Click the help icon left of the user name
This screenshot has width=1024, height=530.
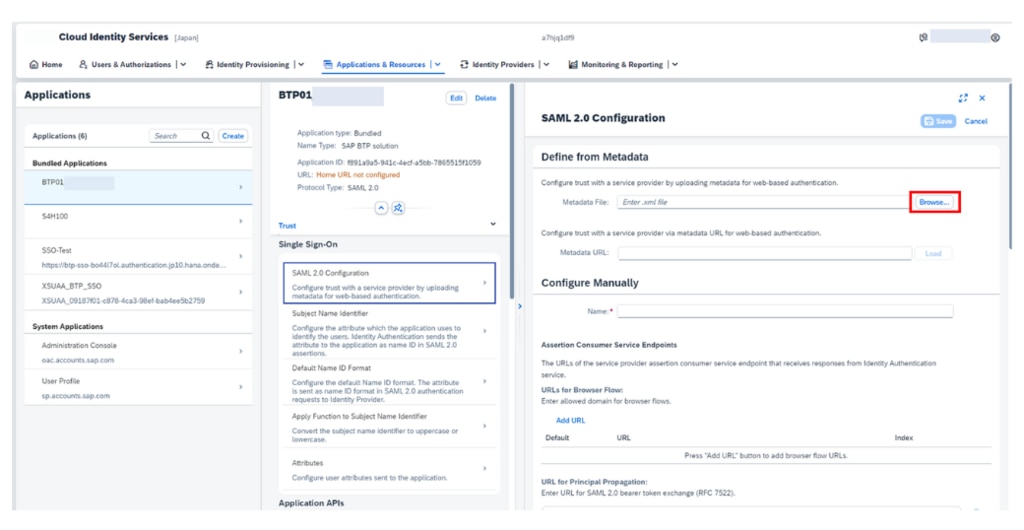(x=922, y=38)
